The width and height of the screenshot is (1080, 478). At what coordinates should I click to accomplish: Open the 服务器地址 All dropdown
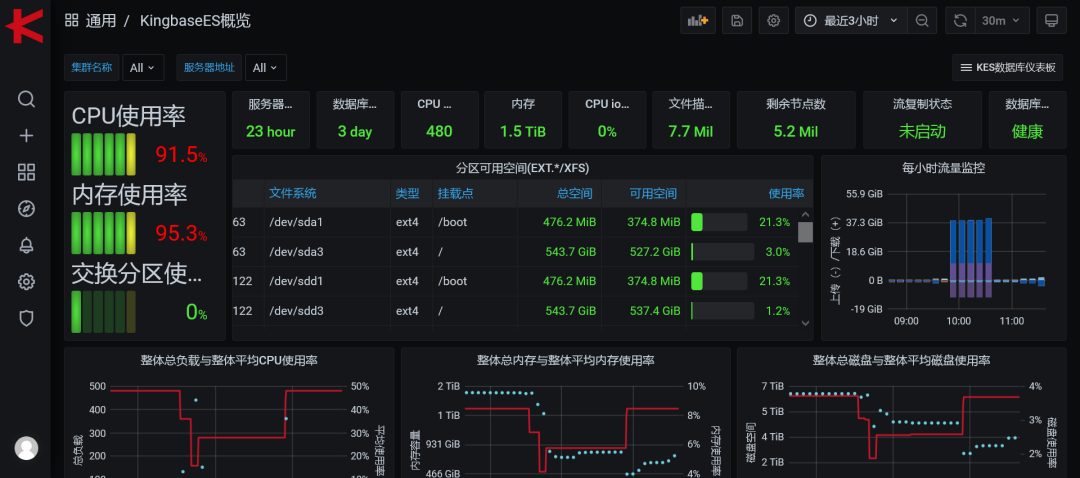click(x=265, y=67)
